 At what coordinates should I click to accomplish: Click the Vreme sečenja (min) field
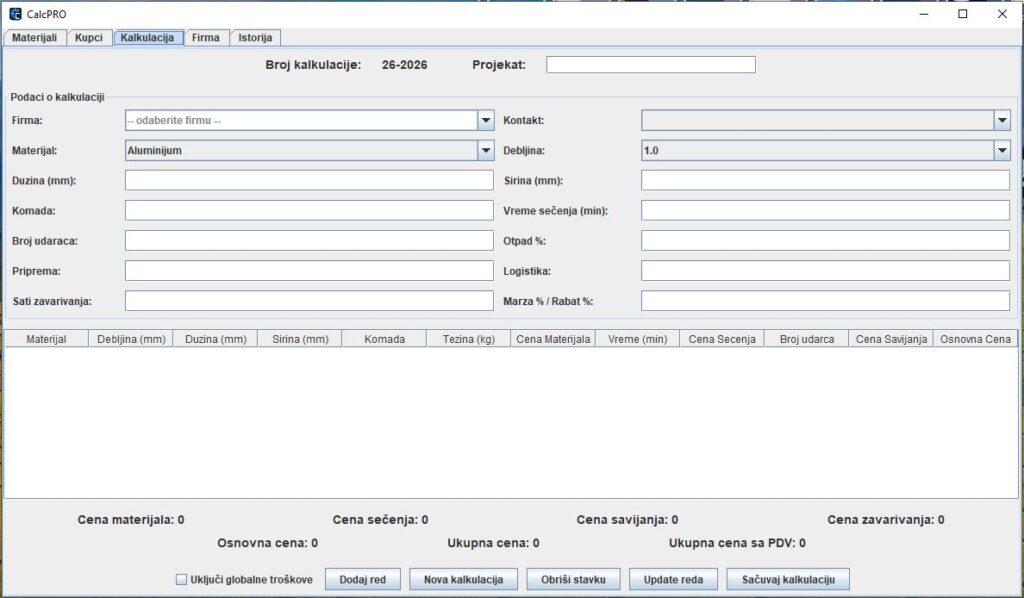[825, 210]
